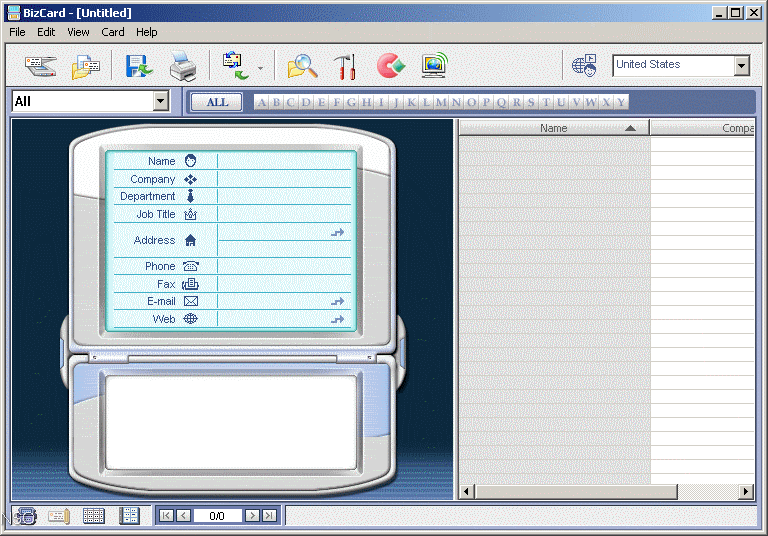The image size is (768, 536).
Task: Switch to card label view icon
Action: [x=59, y=516]
